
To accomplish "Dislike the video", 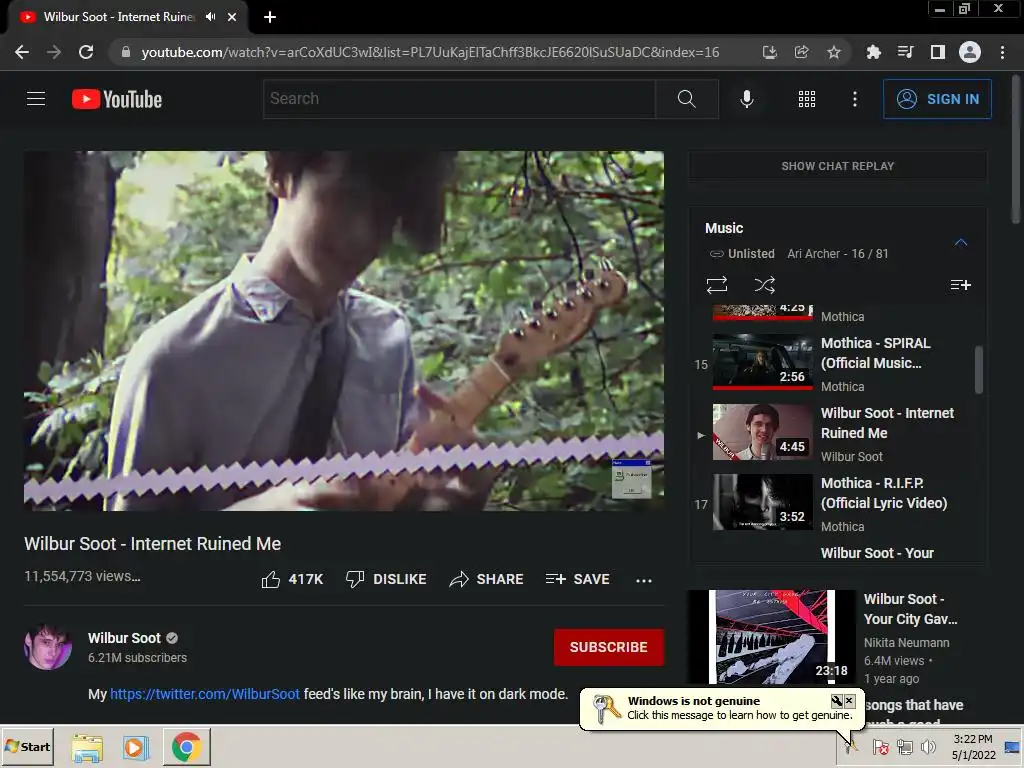I will tap(386, 579).
